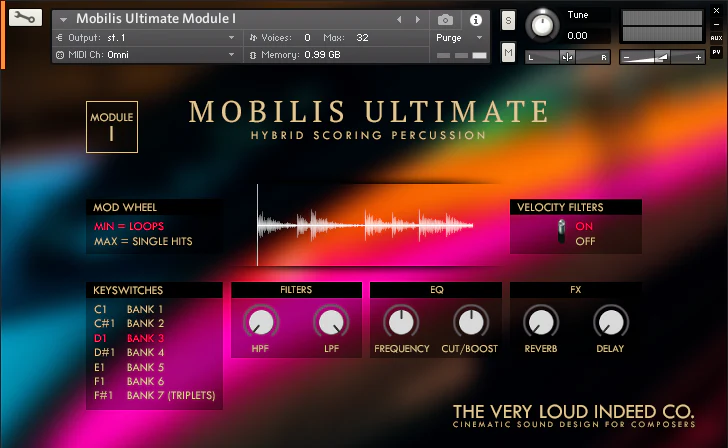This screenshot has width=728, height=448.
Task: Select keyswitch F#1 Bank 7 (Triplets)
Action: point(155,396)
